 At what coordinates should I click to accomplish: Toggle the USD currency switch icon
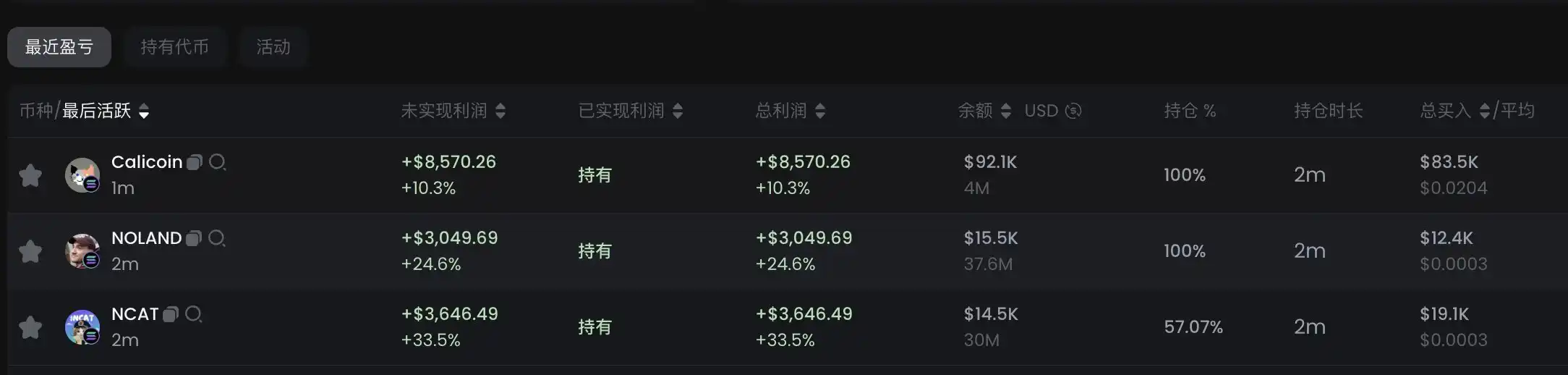1073,111
